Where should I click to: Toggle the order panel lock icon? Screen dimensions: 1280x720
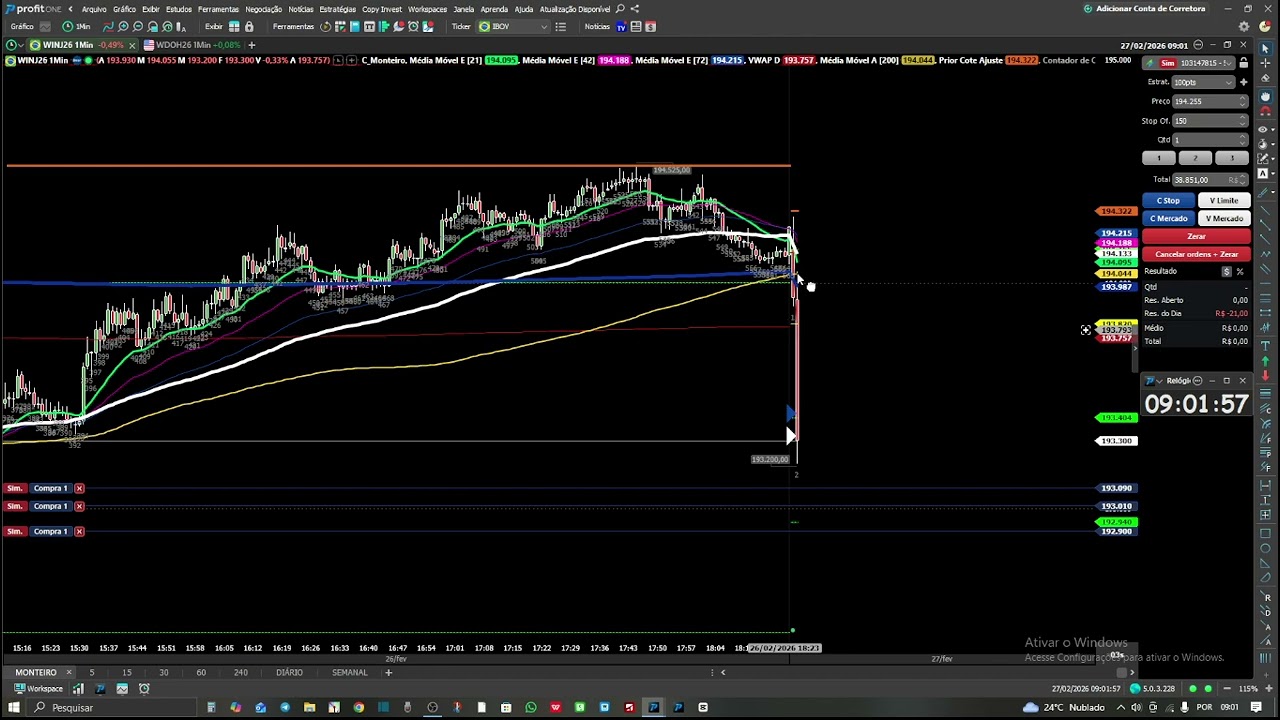[1245, 63]
